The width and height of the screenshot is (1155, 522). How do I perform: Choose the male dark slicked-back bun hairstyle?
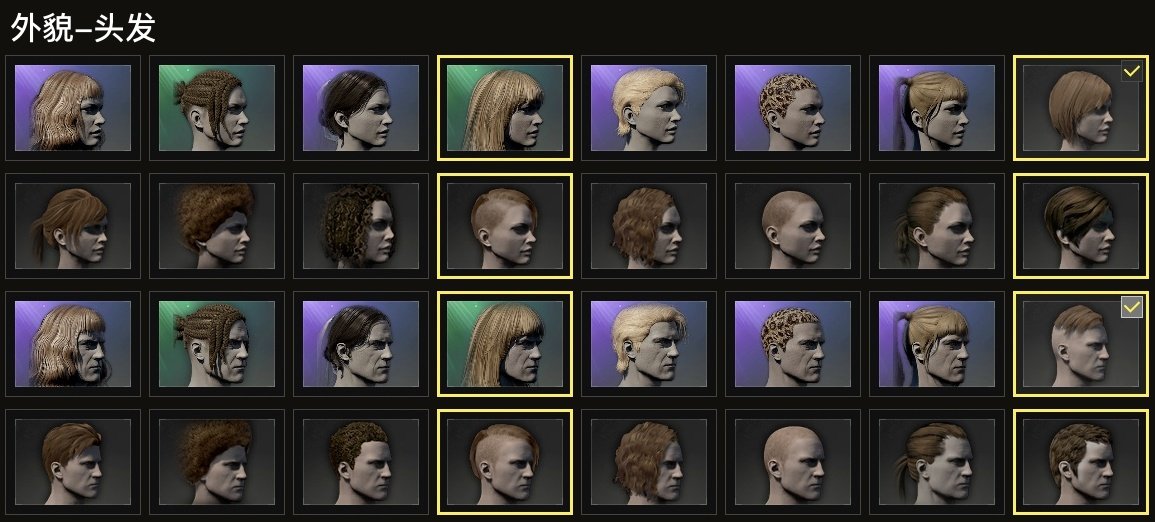tap(361, 344)
